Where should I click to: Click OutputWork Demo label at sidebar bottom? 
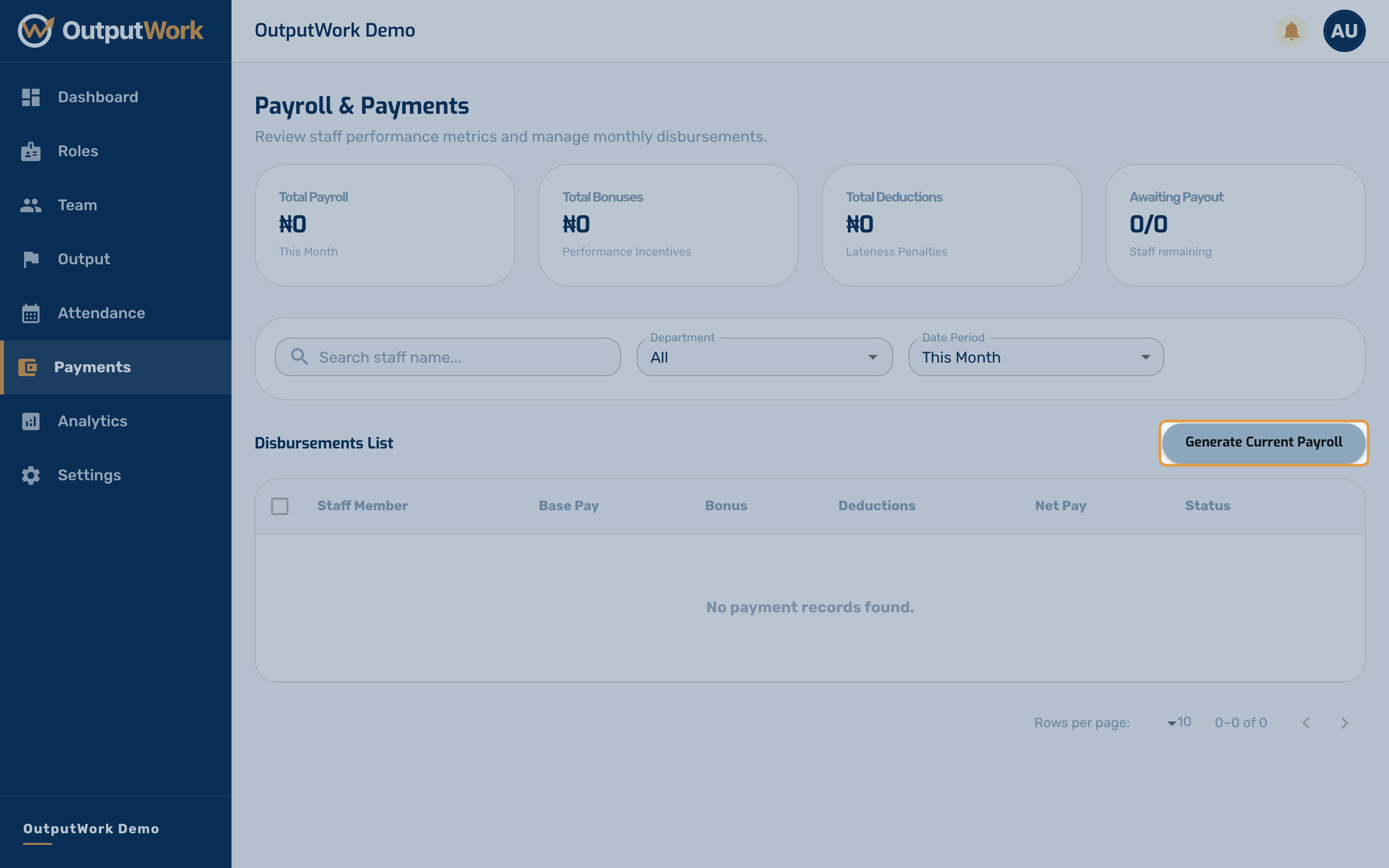point(91,829)
